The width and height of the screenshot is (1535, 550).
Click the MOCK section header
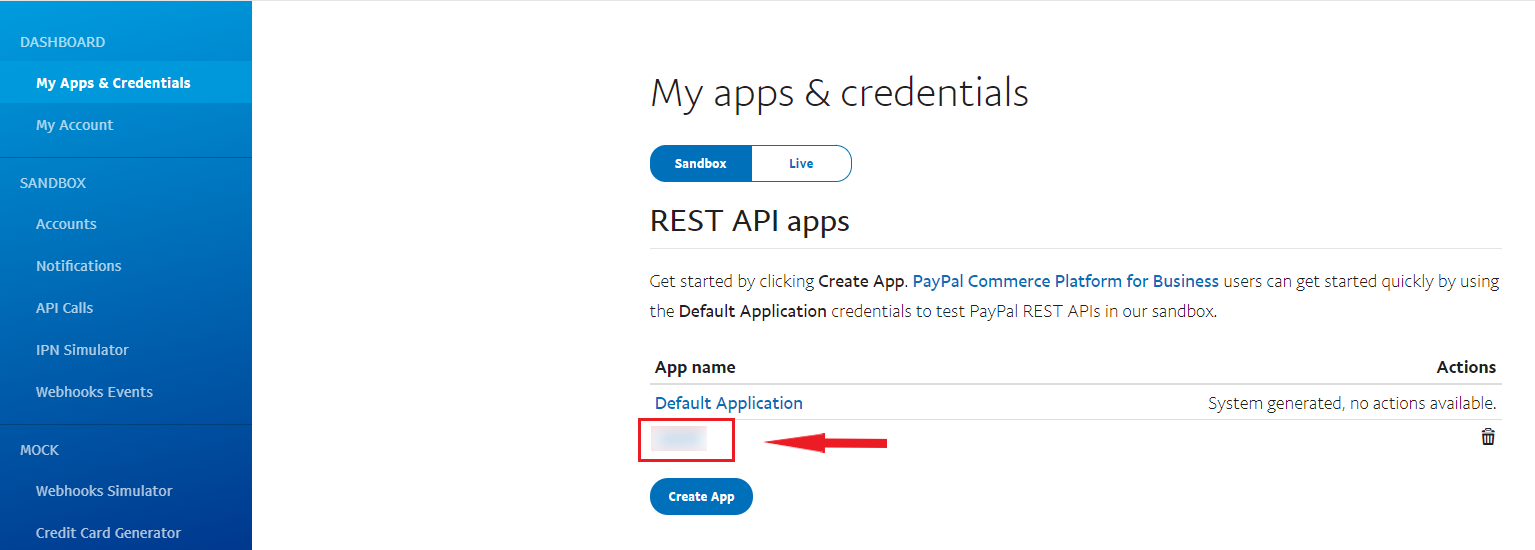39,450
